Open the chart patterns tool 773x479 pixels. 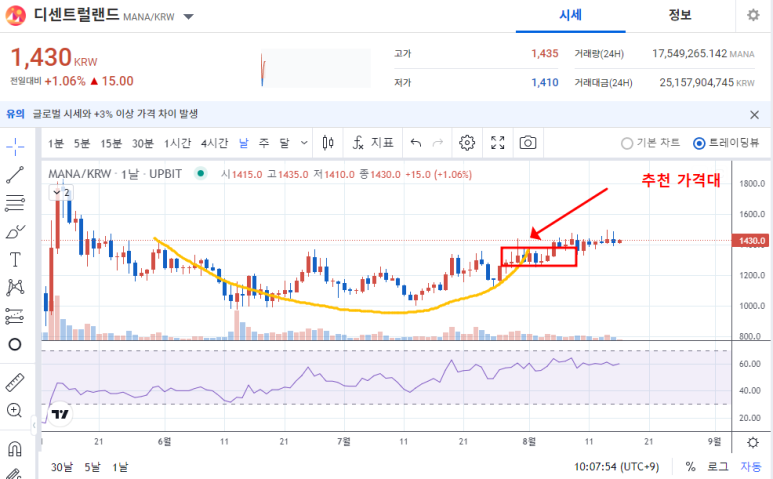15,287
